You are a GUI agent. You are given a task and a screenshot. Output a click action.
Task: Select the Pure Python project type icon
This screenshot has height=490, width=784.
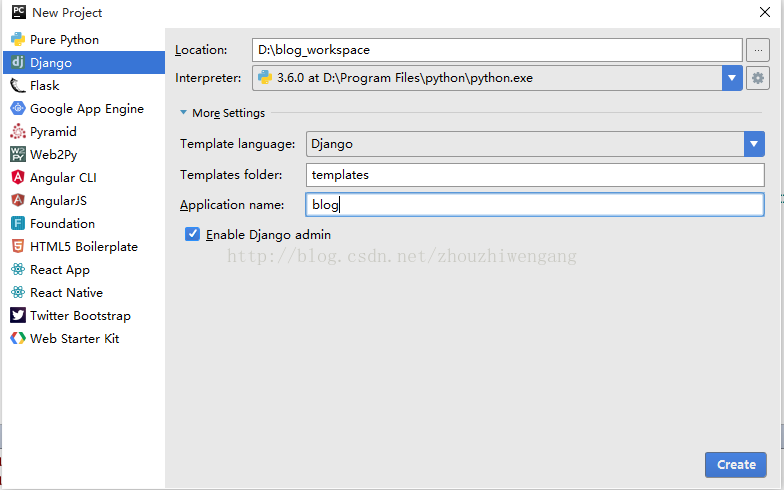(18, 40)
